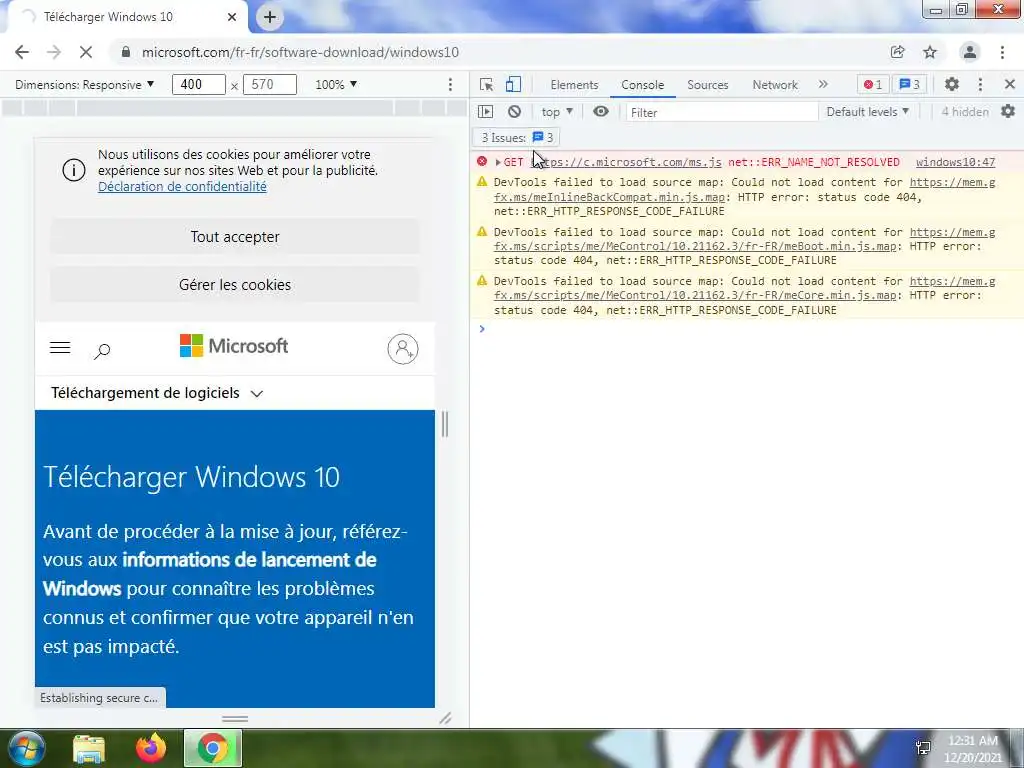Close the DevTools panel
The width and height of the screenshot is (1024, 768).
point(1010,84)
